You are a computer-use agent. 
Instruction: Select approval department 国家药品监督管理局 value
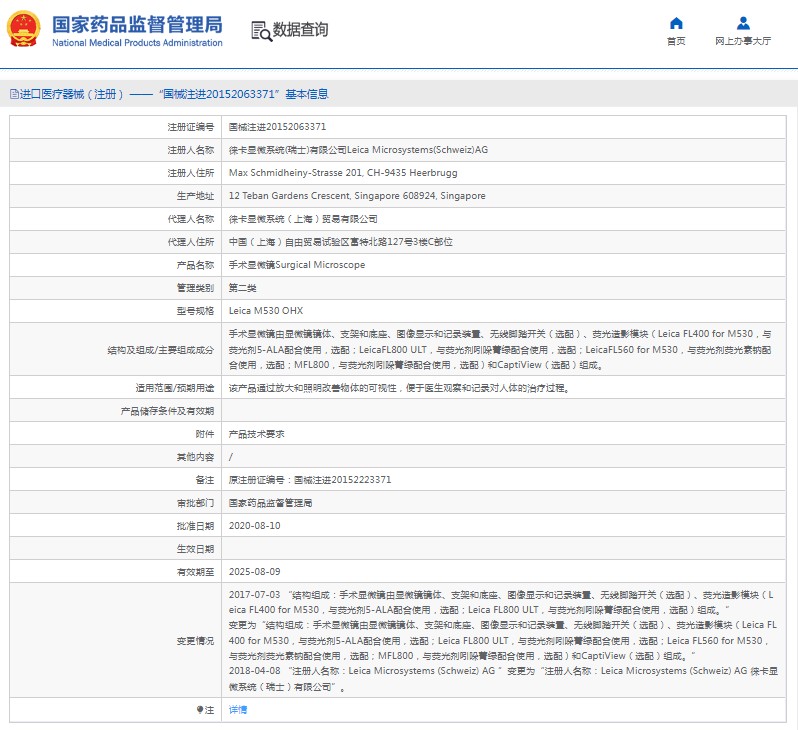pos(270,503)
